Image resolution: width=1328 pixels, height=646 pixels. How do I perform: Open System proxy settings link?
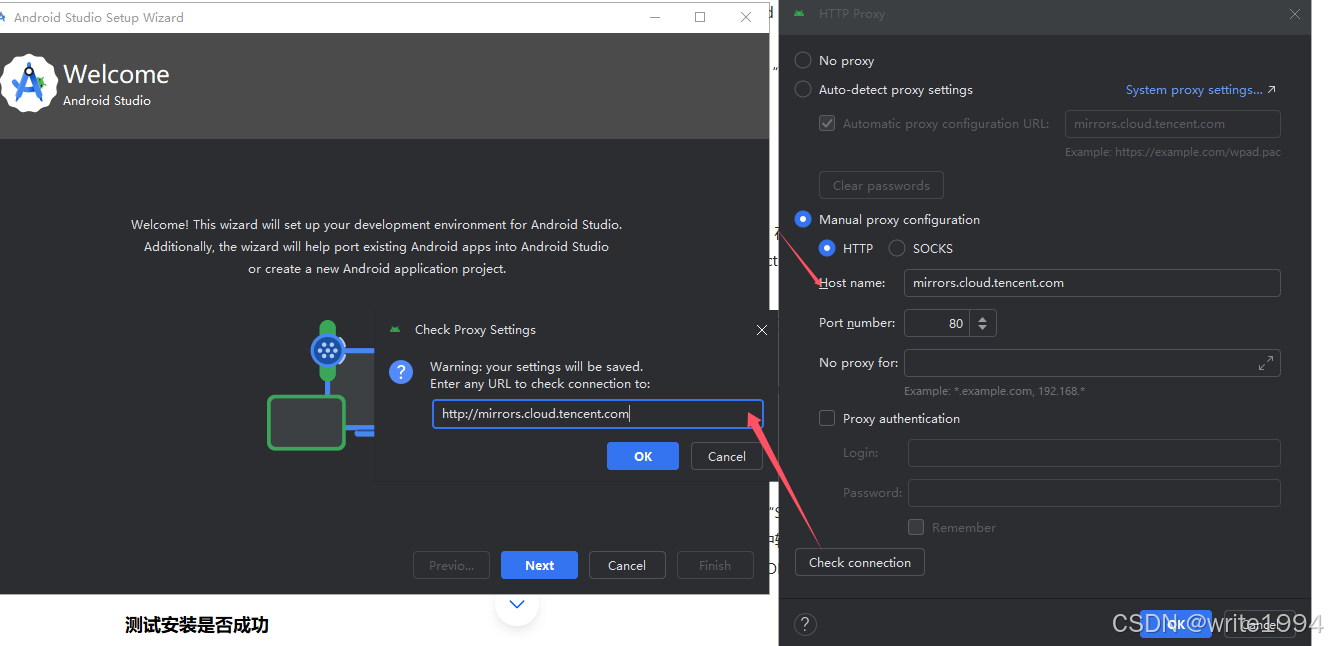point(1194,90)
